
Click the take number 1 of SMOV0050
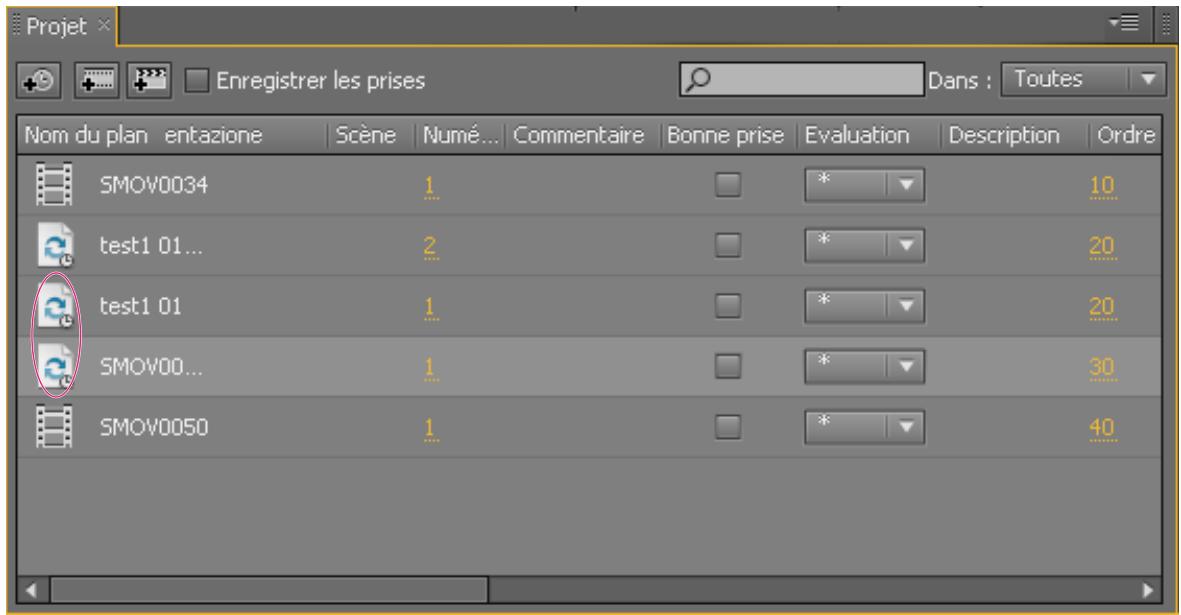pos(430,428)
